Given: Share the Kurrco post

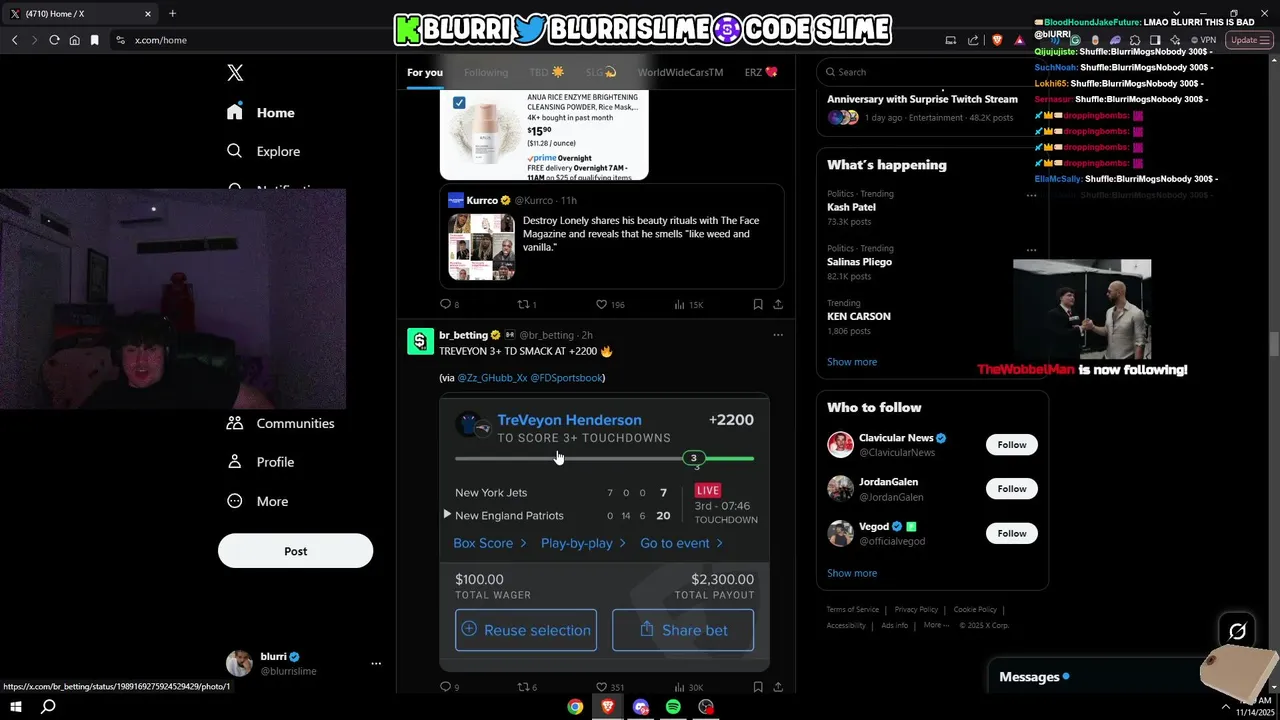Looking at the screenshot, I should click(778, 304).
